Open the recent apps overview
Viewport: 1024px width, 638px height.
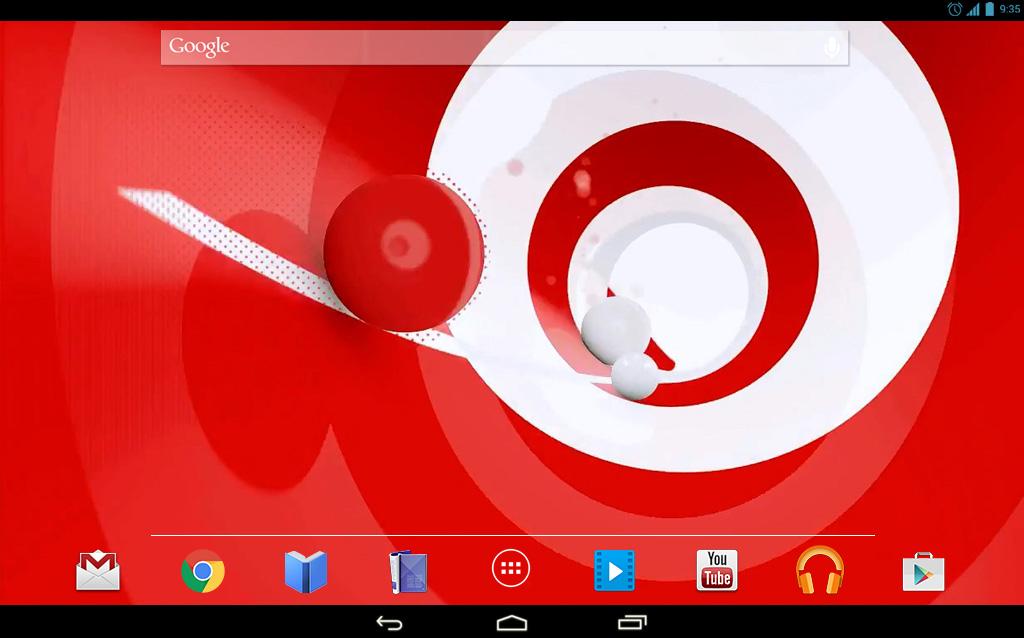pyautogui.click(x=633, y=622)
